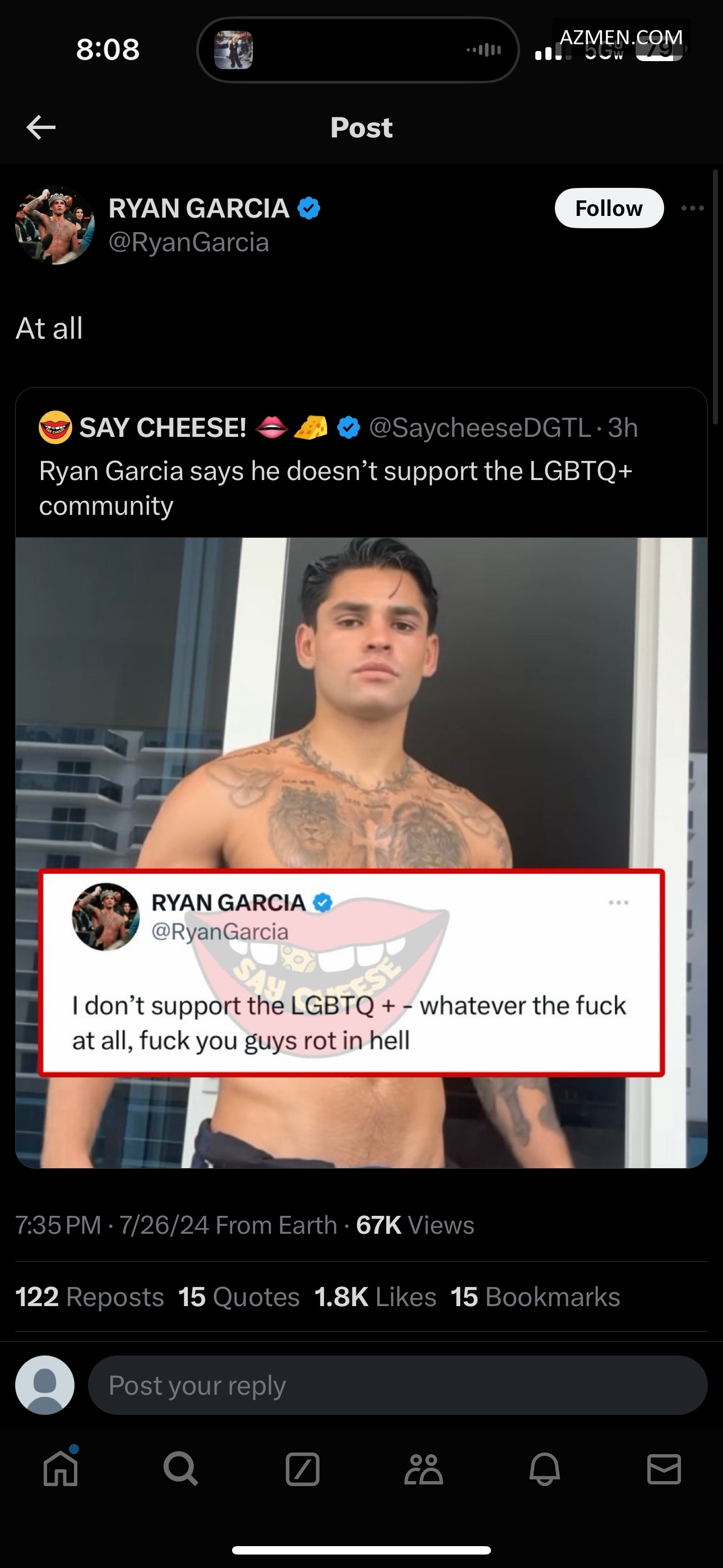Viewport: 723px width, 1568px height.
Task: Tap the SAY CHEESE! avatar icon
Action: [55, 427]
